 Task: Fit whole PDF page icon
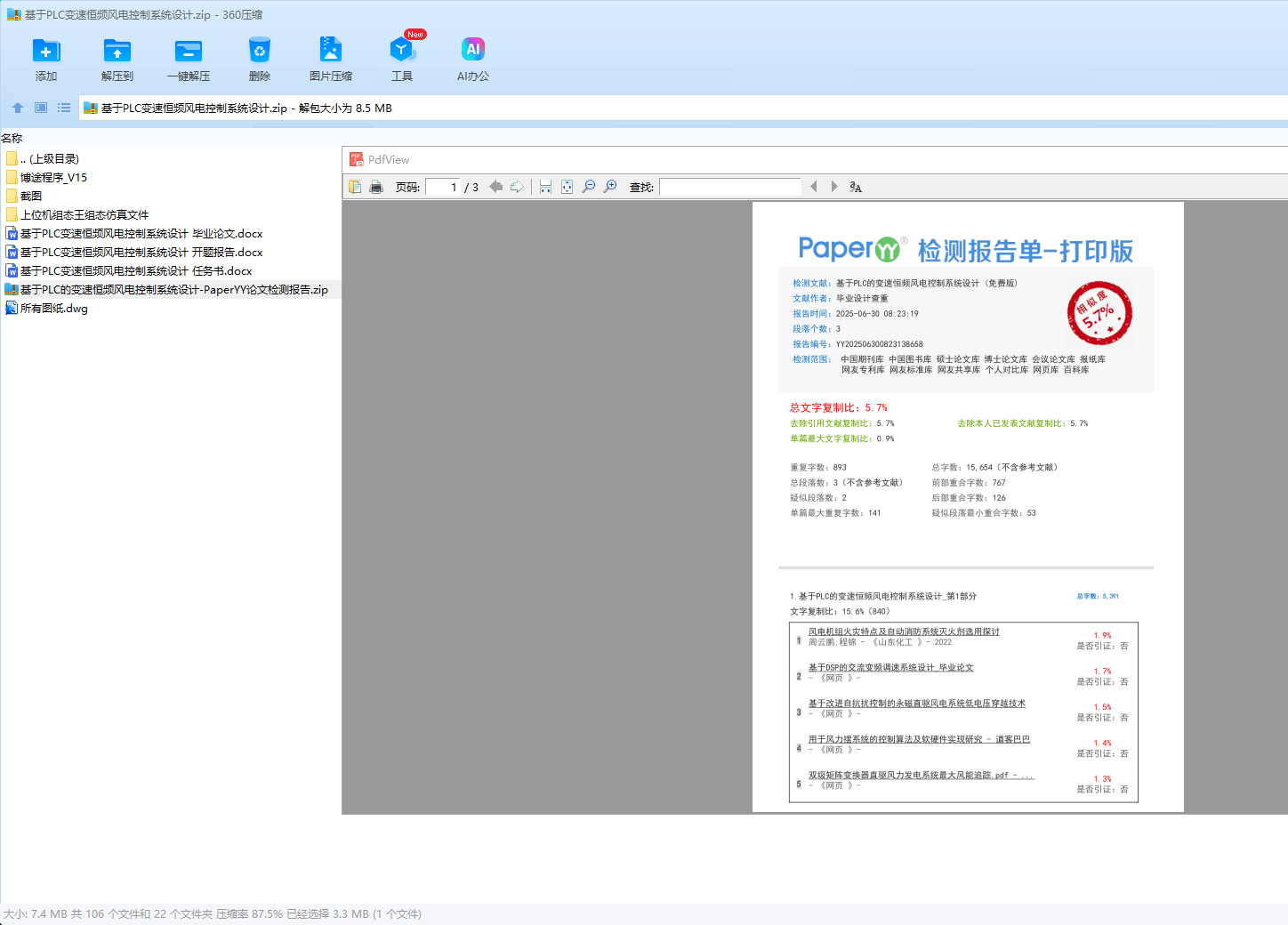pos(567,187)
